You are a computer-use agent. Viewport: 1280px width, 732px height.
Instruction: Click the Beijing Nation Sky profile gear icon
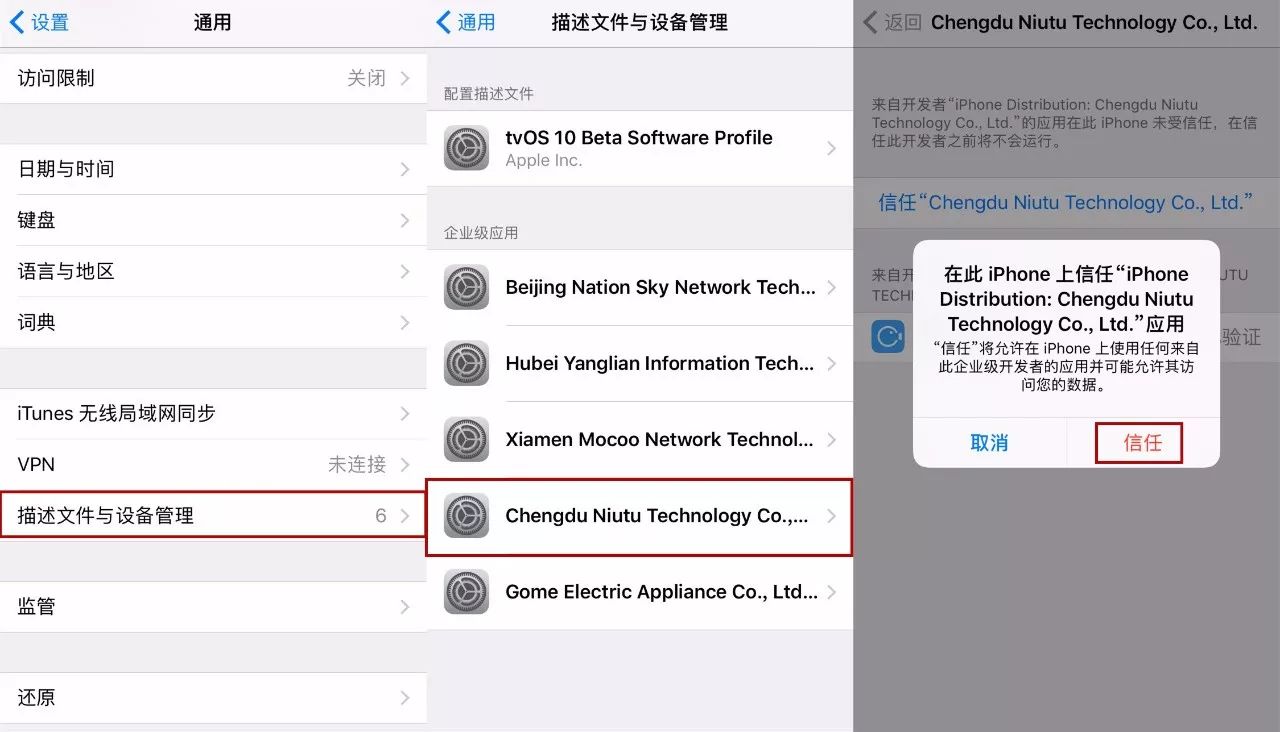[465, 287]
